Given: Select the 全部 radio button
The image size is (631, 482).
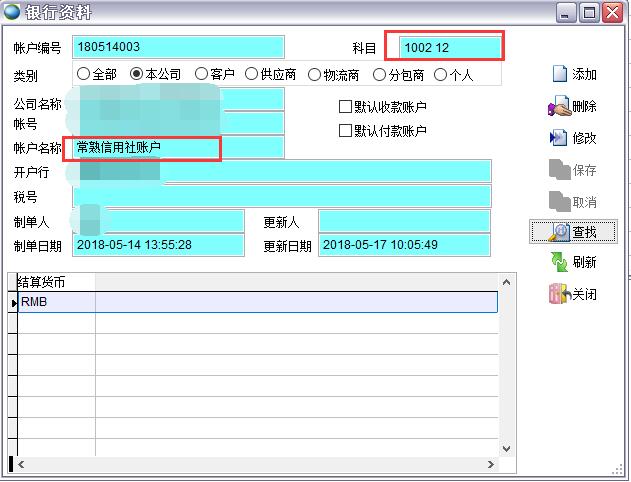Looking at the screenshot, I should click(x=83, y=75).
